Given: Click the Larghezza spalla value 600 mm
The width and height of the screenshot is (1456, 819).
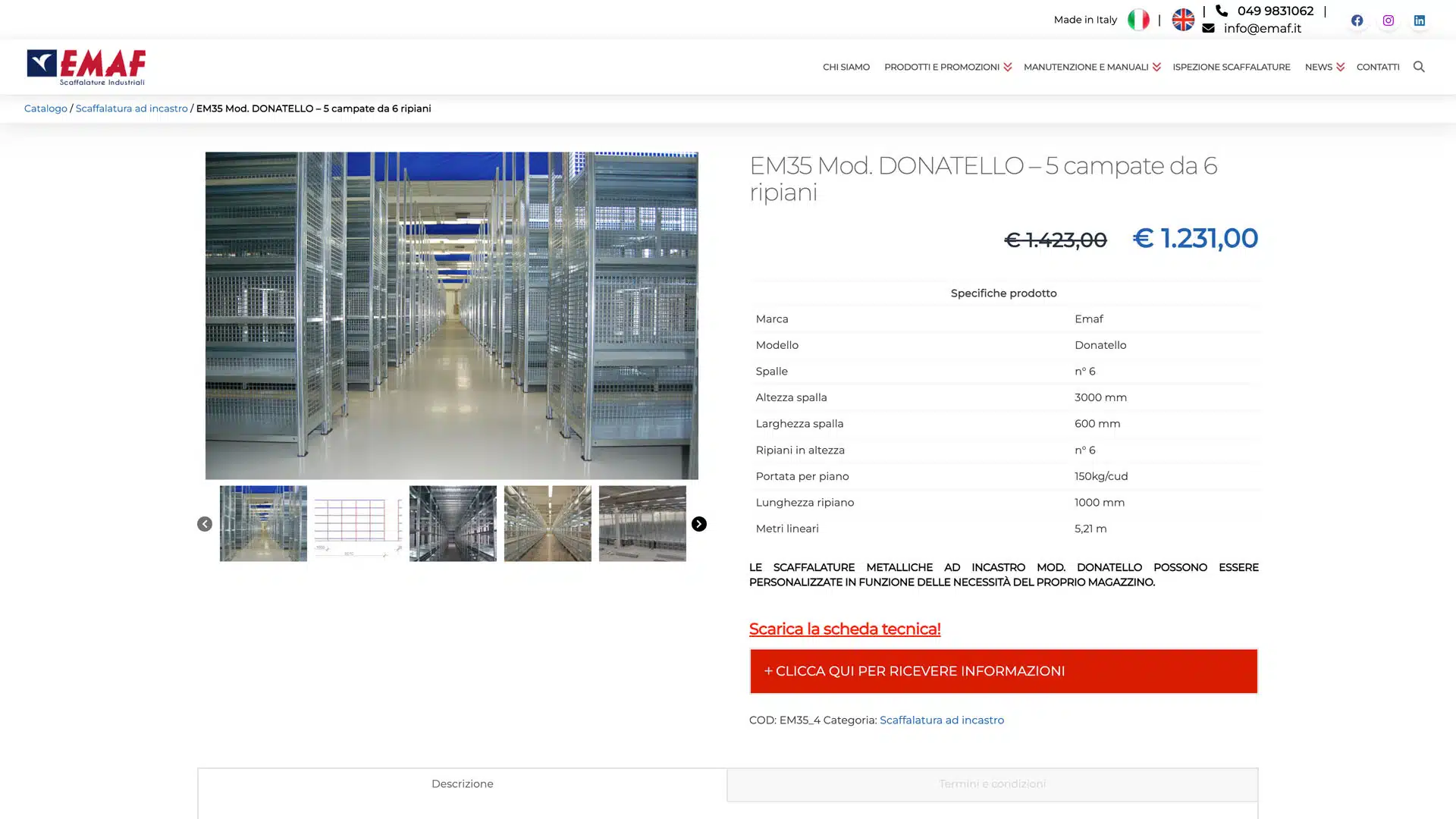Looking at the screenshot, I should tap(1097, 424).
